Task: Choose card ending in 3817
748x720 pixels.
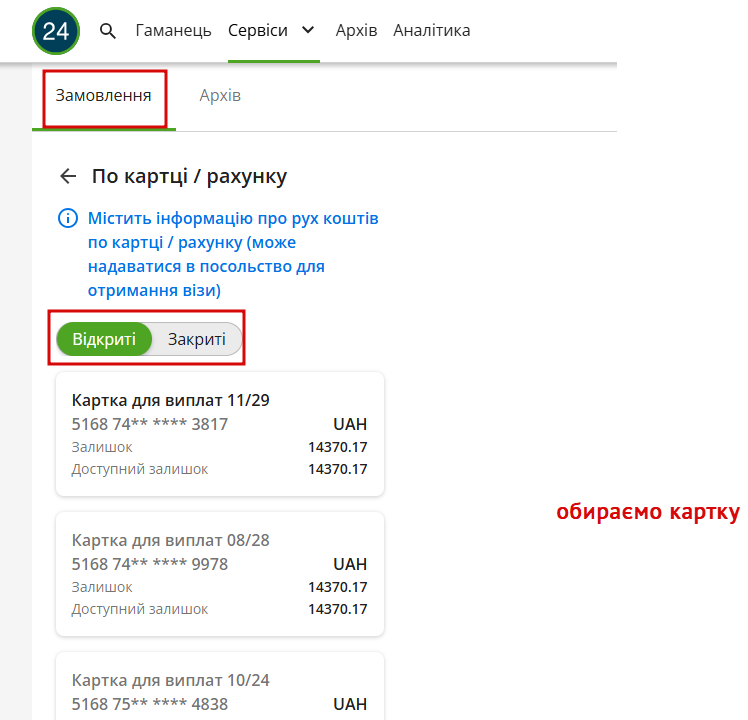Action: tap(220, 434)
